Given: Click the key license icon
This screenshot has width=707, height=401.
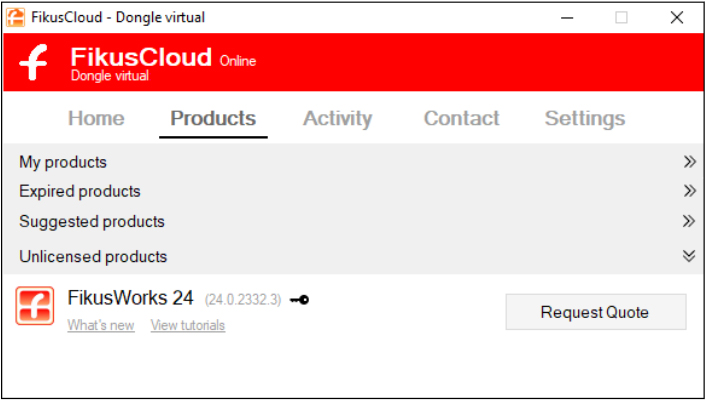Looking at the screenshot, I should point(299,299).
